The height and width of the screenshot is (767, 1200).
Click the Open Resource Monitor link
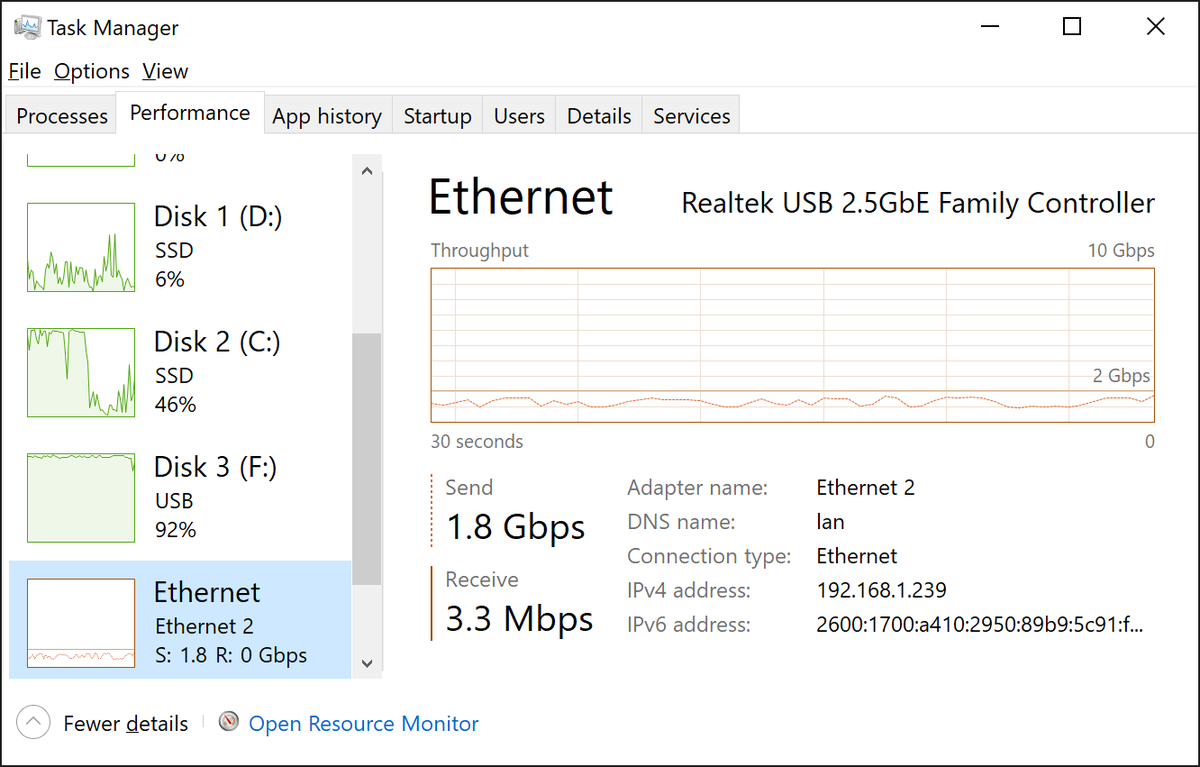pyautogui.click(x=363, y=723)
